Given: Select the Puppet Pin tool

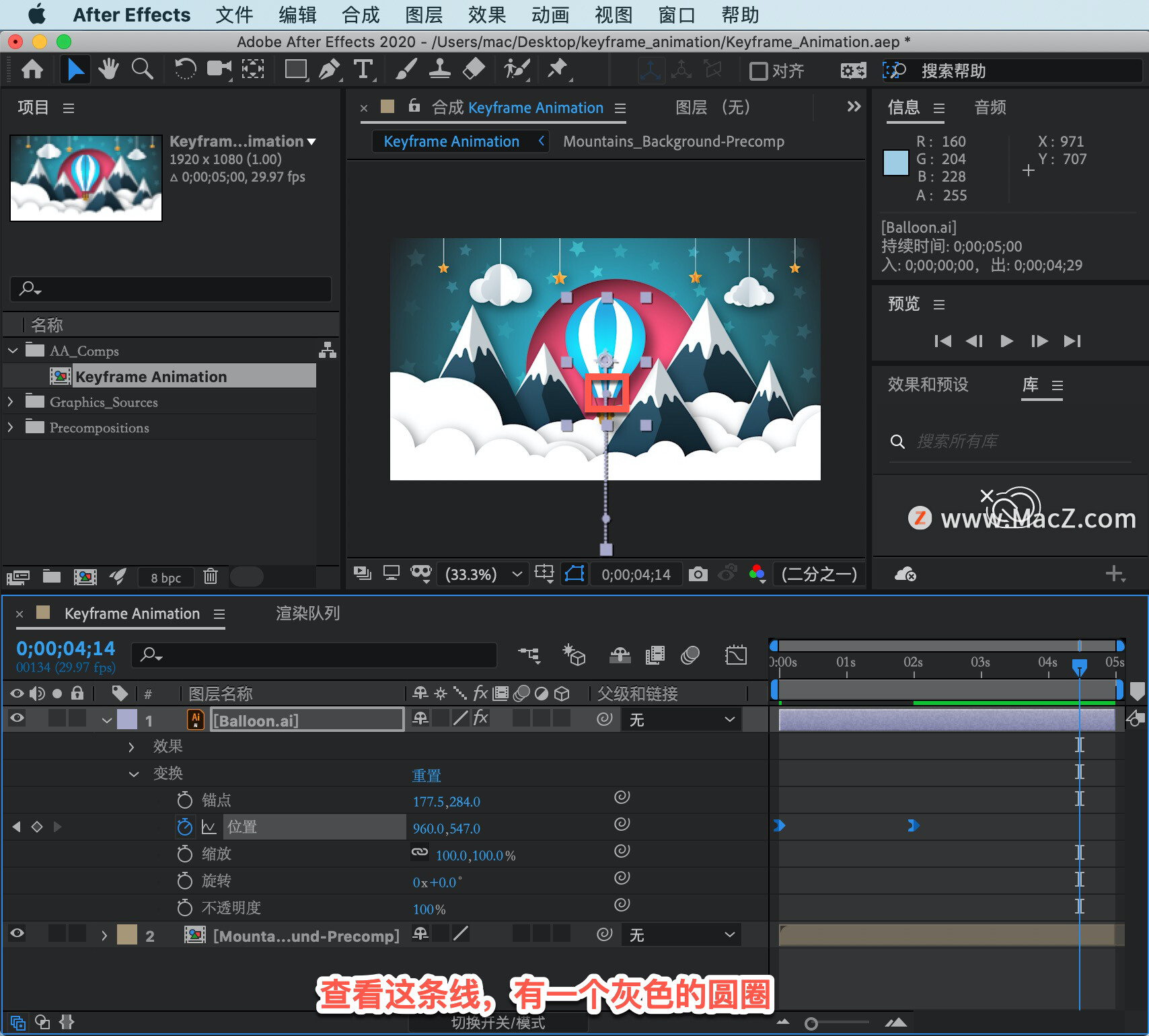Looking at the screenshot, I should [x=558, y=69].
